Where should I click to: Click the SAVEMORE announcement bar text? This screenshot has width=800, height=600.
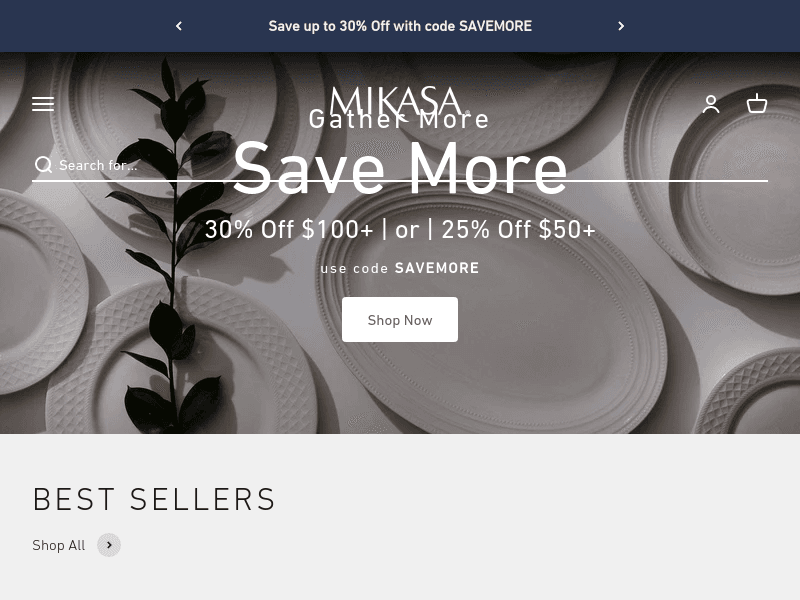click(400, 26)
